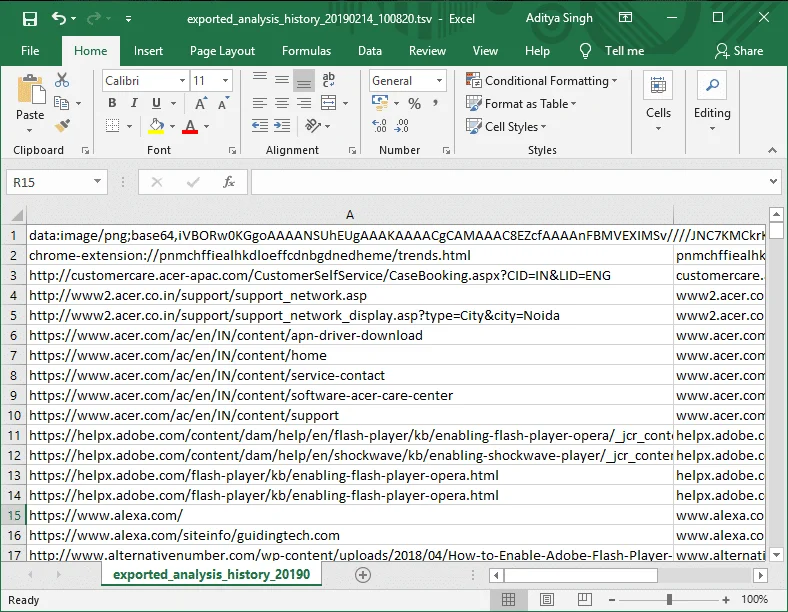
Task: Switch to Review tab
Action: click(x=427, y=51)
